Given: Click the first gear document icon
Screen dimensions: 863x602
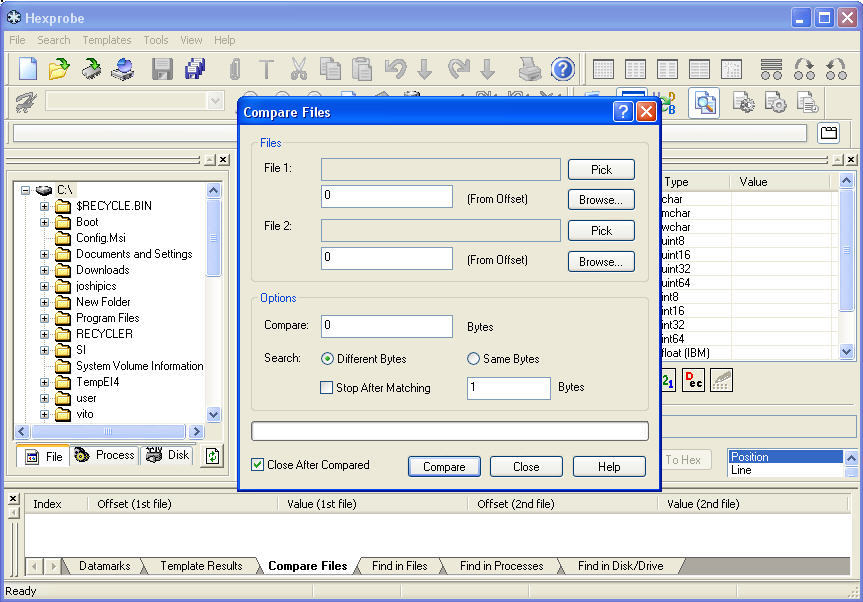Looking at the screenshot, I should (x=744, y=103).
